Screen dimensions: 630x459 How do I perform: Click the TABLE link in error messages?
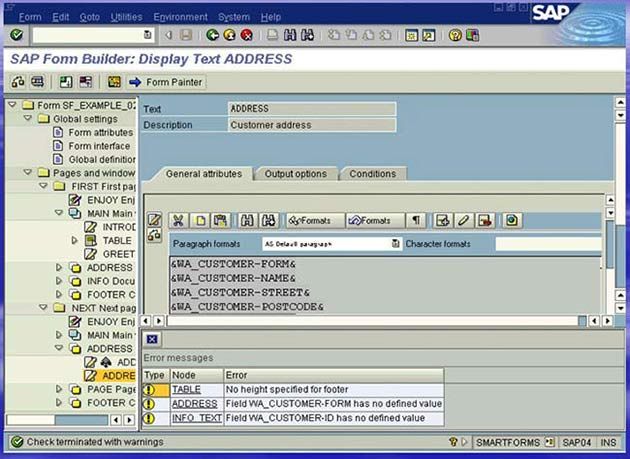(x=186, y=389)
